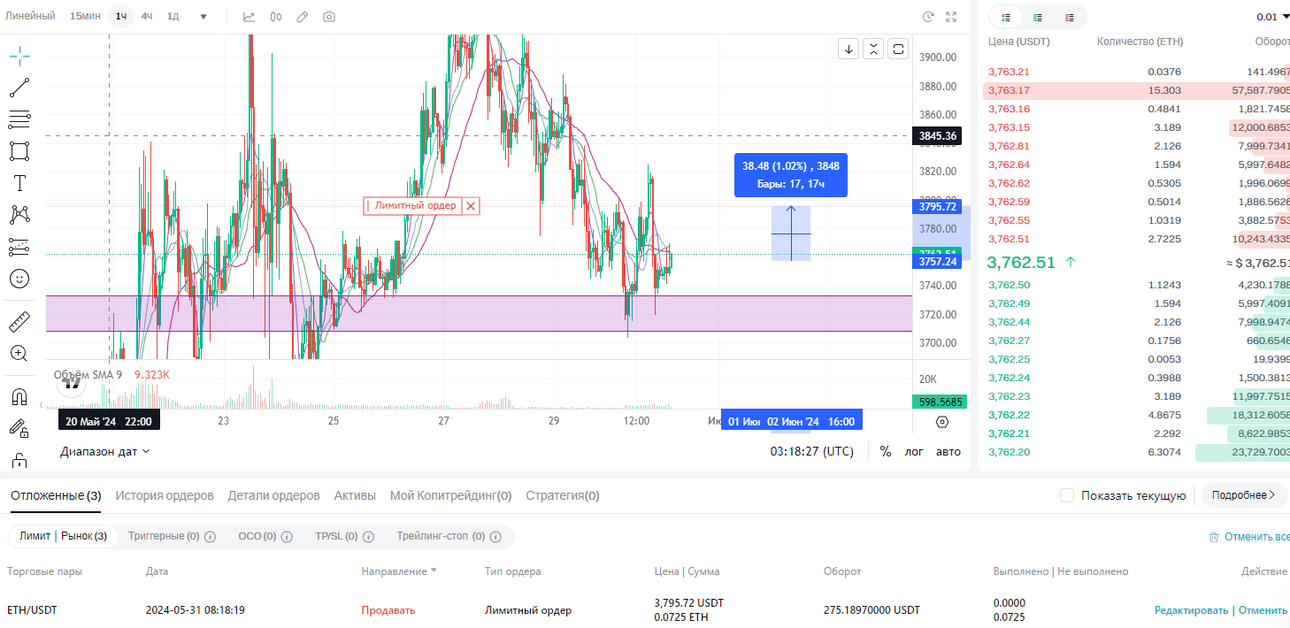Select the 1ч timeframe
The height and width of the screenshot is (628, 1290).
pyautogui.click(x=121, y=17)
